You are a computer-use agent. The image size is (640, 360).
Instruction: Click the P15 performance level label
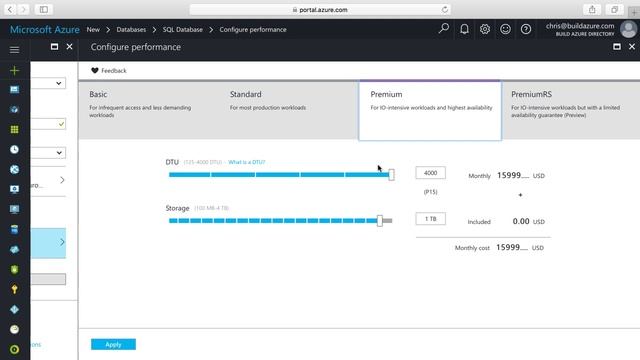click(x=430, y=192)
